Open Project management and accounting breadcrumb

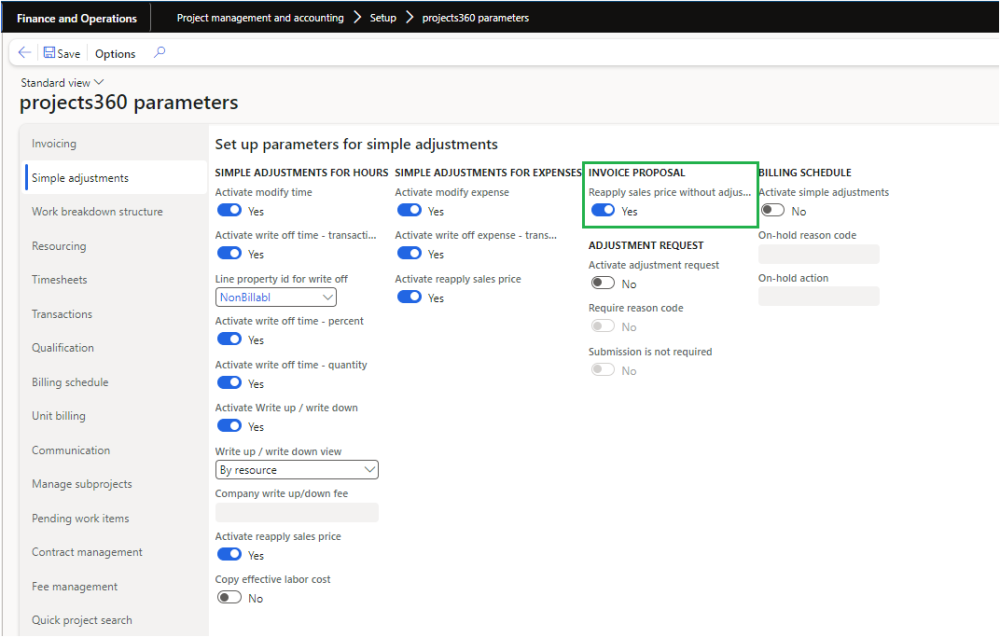coord(260,18)
